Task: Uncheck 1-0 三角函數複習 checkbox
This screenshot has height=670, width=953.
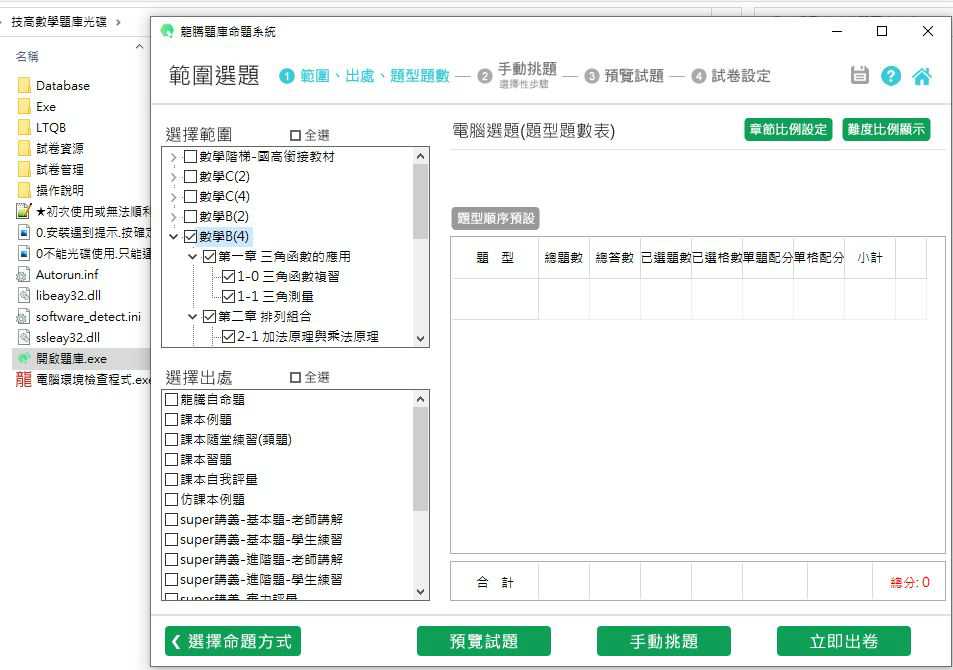Action: pos(229,277)
